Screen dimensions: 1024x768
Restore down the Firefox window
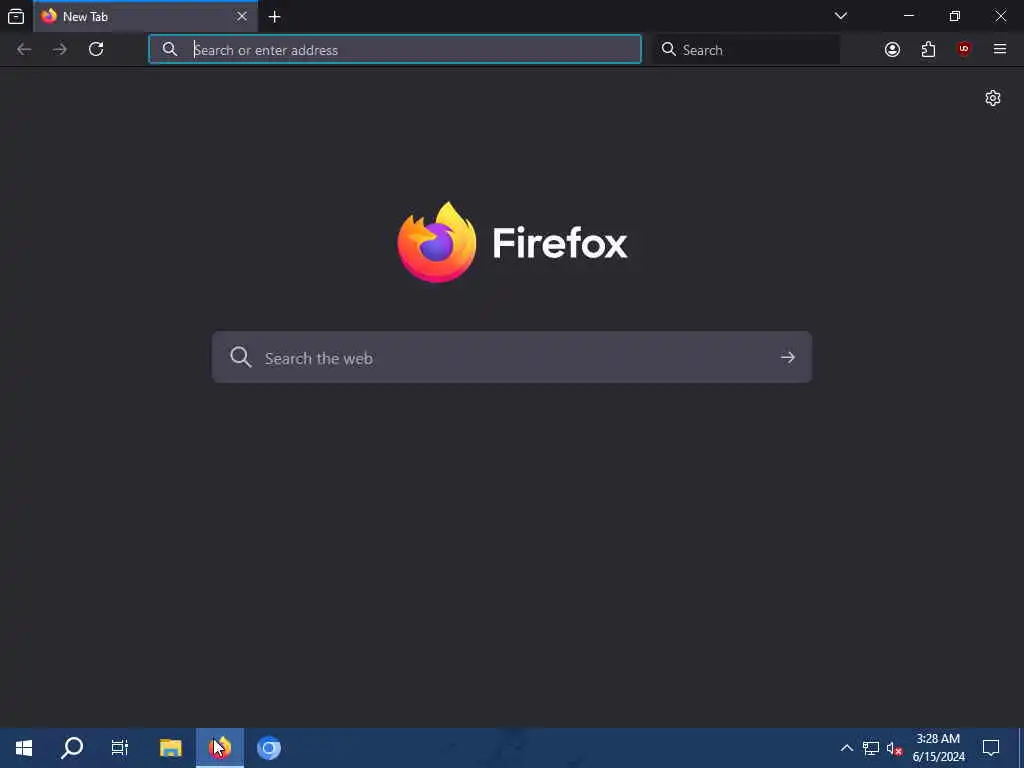955,16
